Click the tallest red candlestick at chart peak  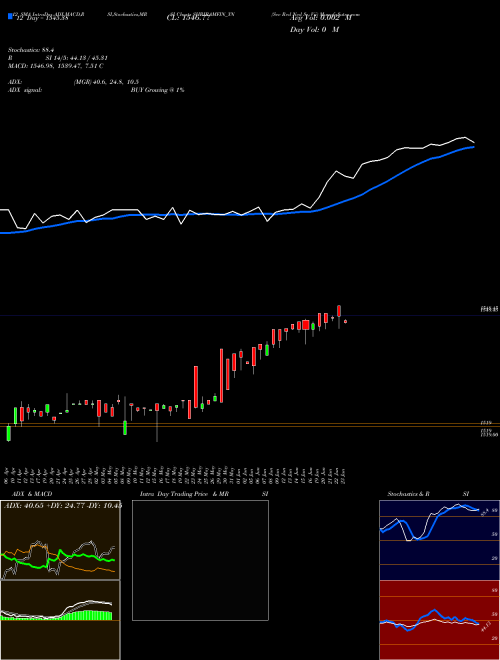click(x=339, y=311)
